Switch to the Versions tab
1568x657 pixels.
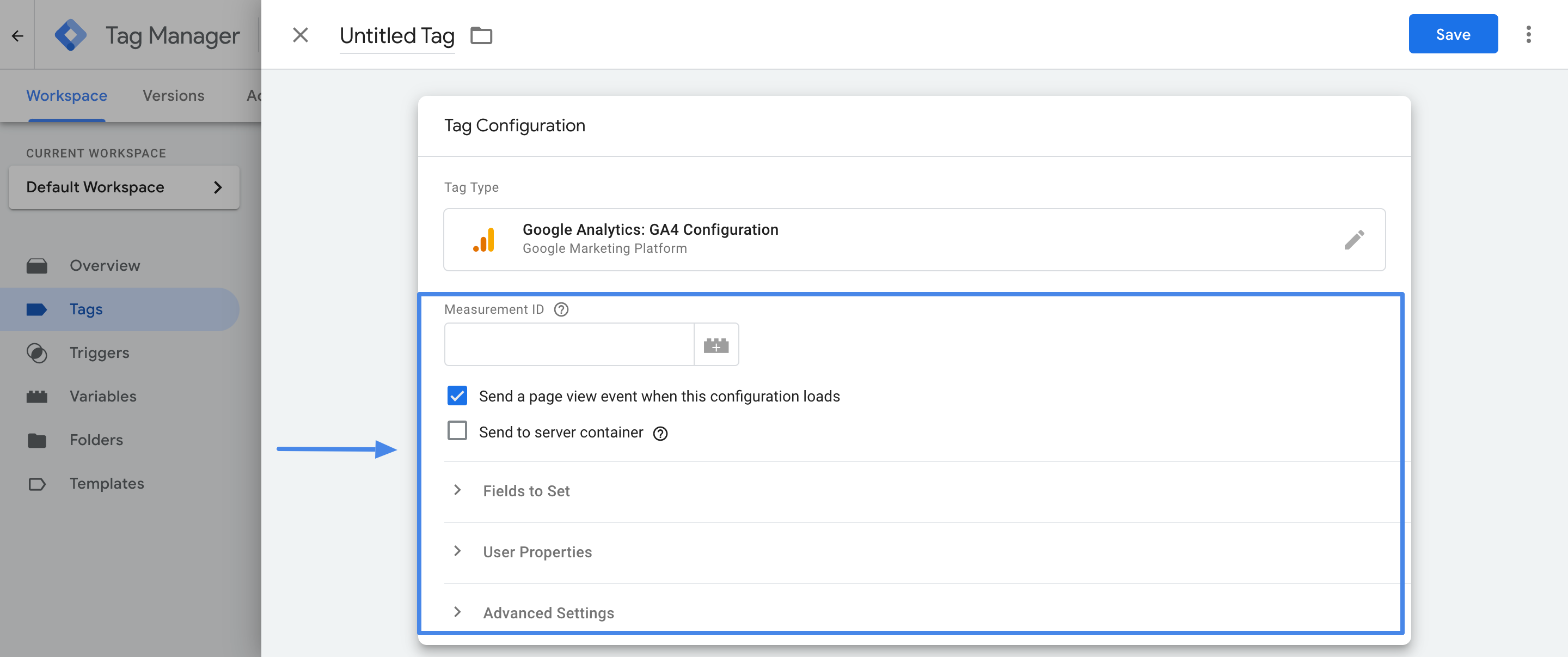point(174,95)
